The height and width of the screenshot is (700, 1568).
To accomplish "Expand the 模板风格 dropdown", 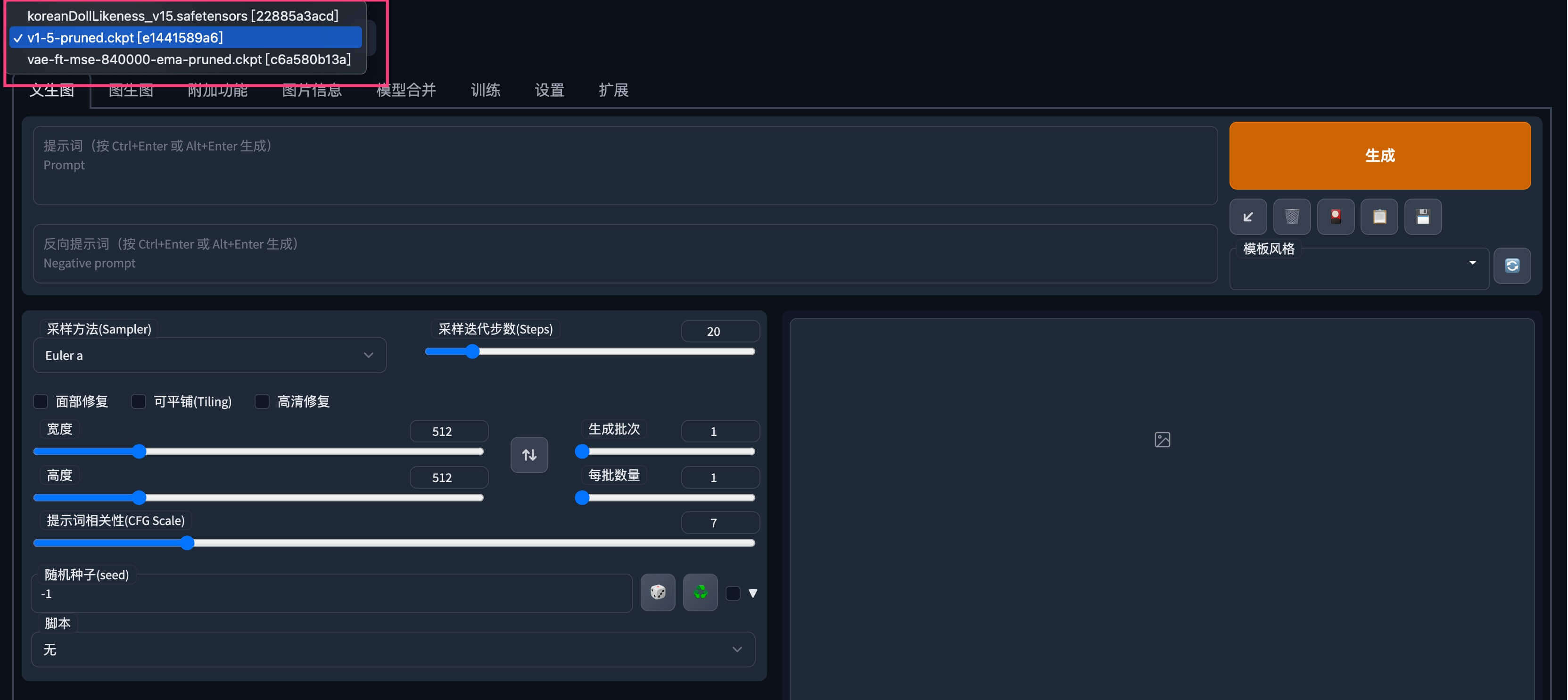I will coord(1359,268).
